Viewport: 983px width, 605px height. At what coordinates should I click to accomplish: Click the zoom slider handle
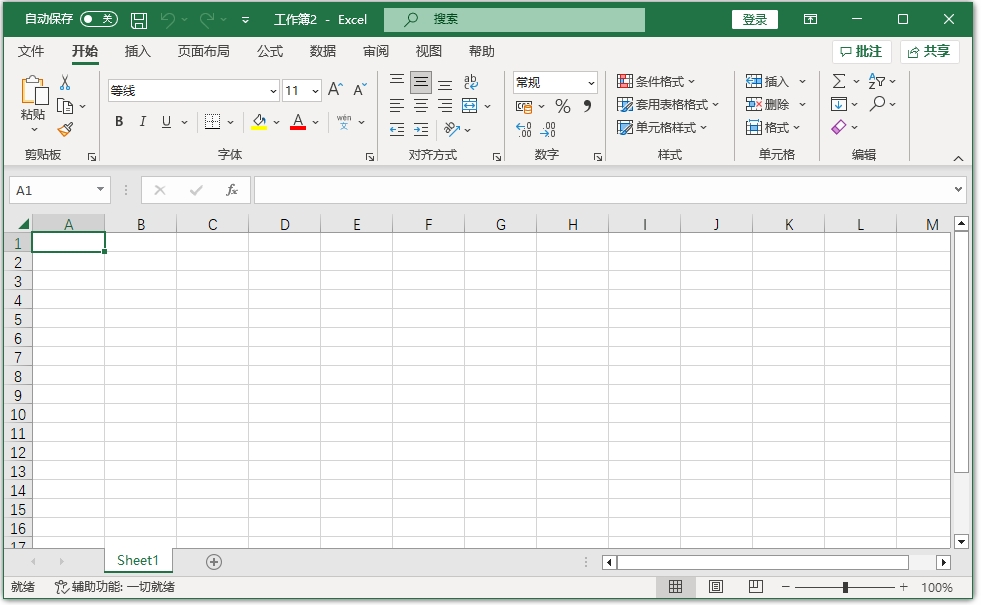pyautogui.click(x=845, y=587)
